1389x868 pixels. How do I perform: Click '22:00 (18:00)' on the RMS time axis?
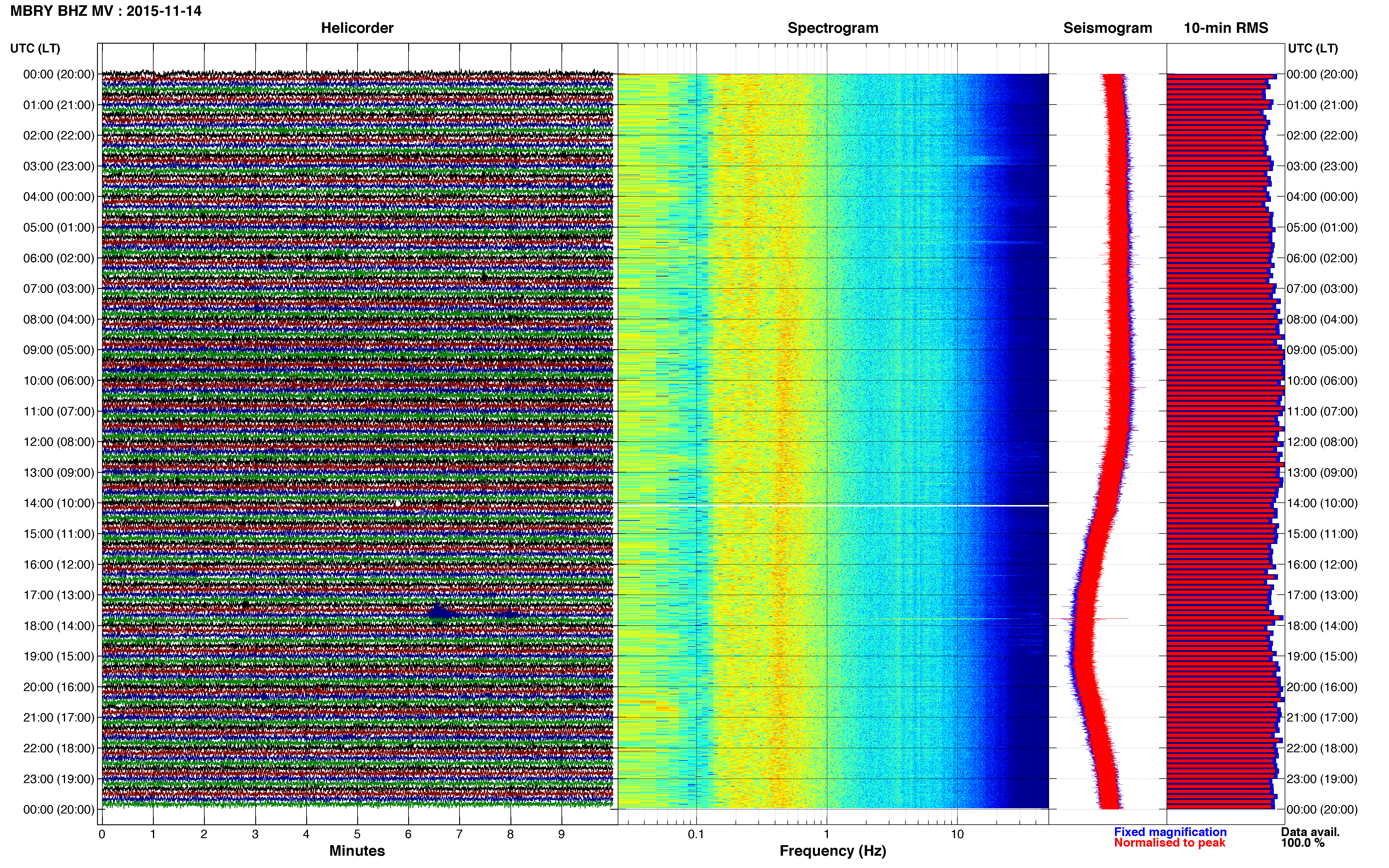[x=1322, y=748]
